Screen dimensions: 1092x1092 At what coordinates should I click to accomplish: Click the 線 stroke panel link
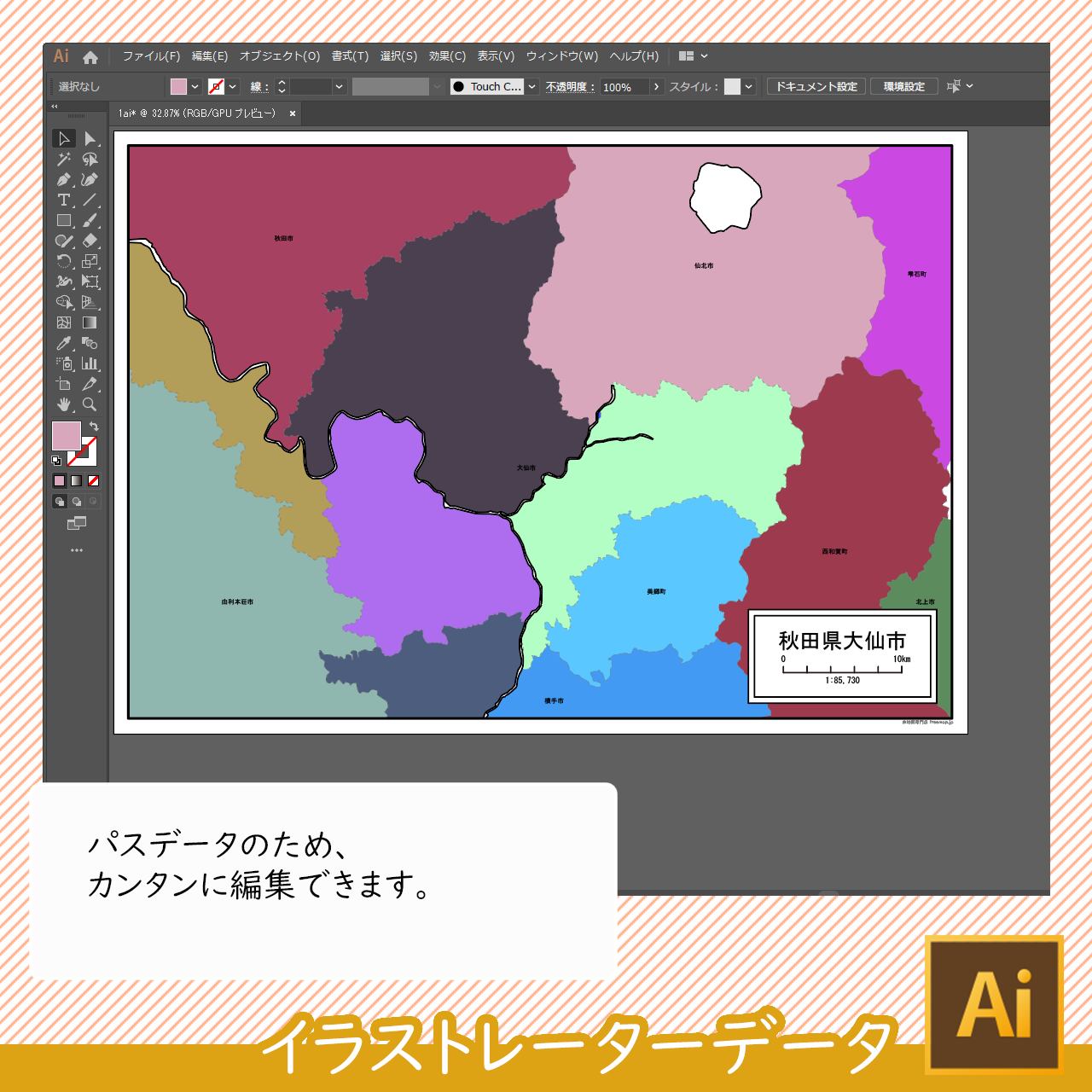click(259, 86)
